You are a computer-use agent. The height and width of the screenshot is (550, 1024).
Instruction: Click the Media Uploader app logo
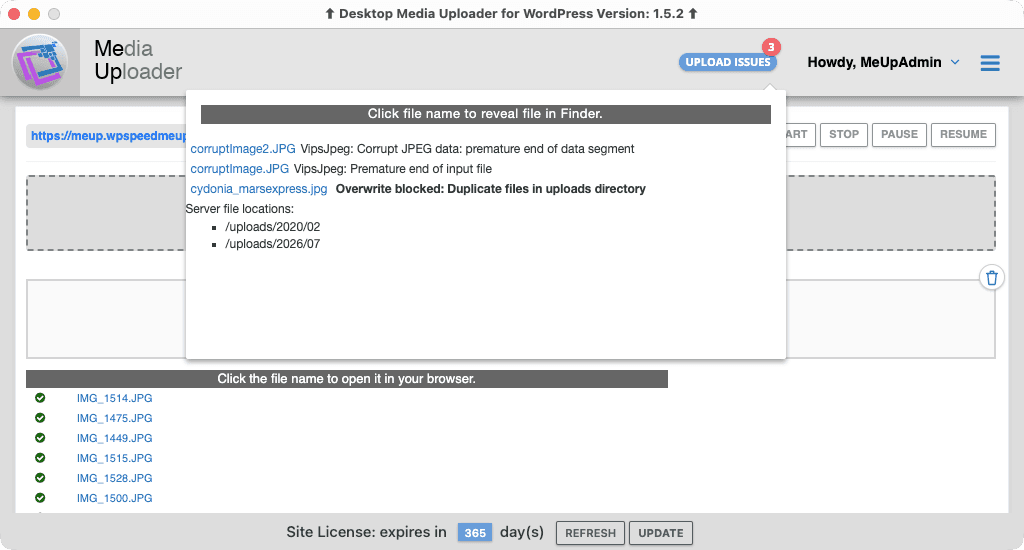click(40, 62)
